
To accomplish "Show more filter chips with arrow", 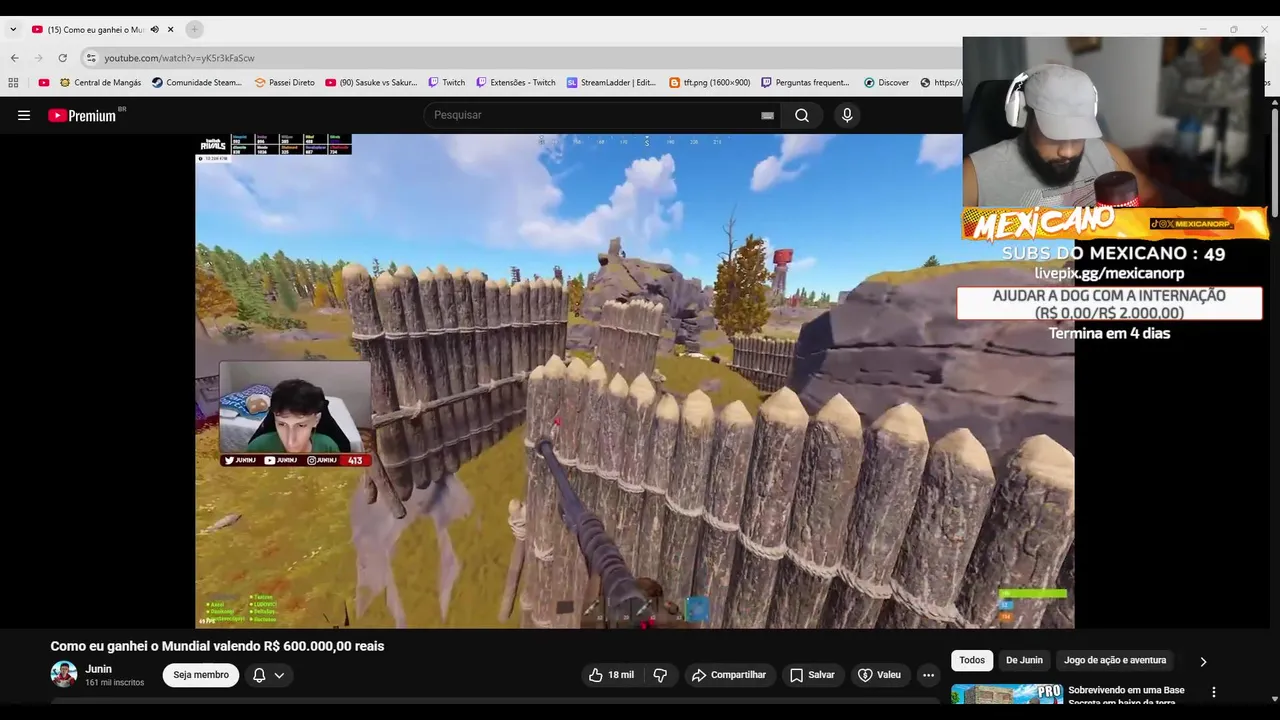I will click(1203, 661).
